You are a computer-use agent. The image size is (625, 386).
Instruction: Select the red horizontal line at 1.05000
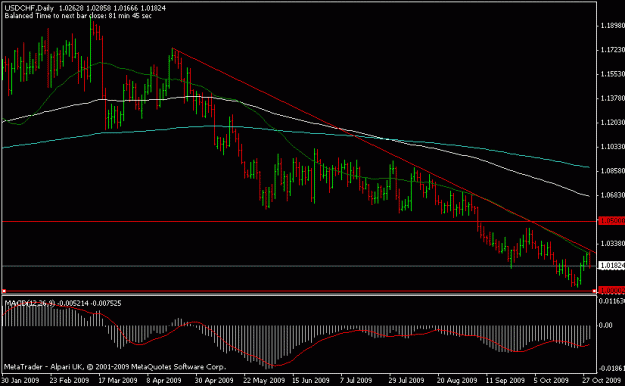(299, 221)
